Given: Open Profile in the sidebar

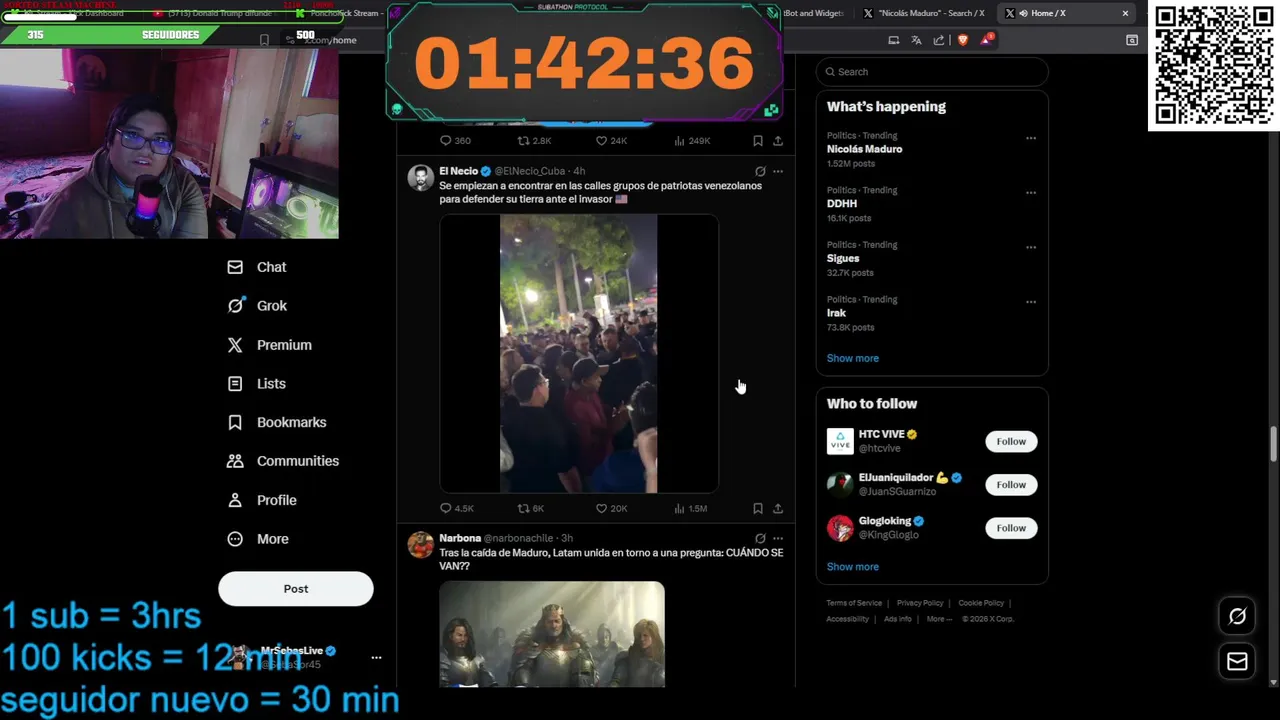Looking at the screenshot, I should tap(262, 500).
